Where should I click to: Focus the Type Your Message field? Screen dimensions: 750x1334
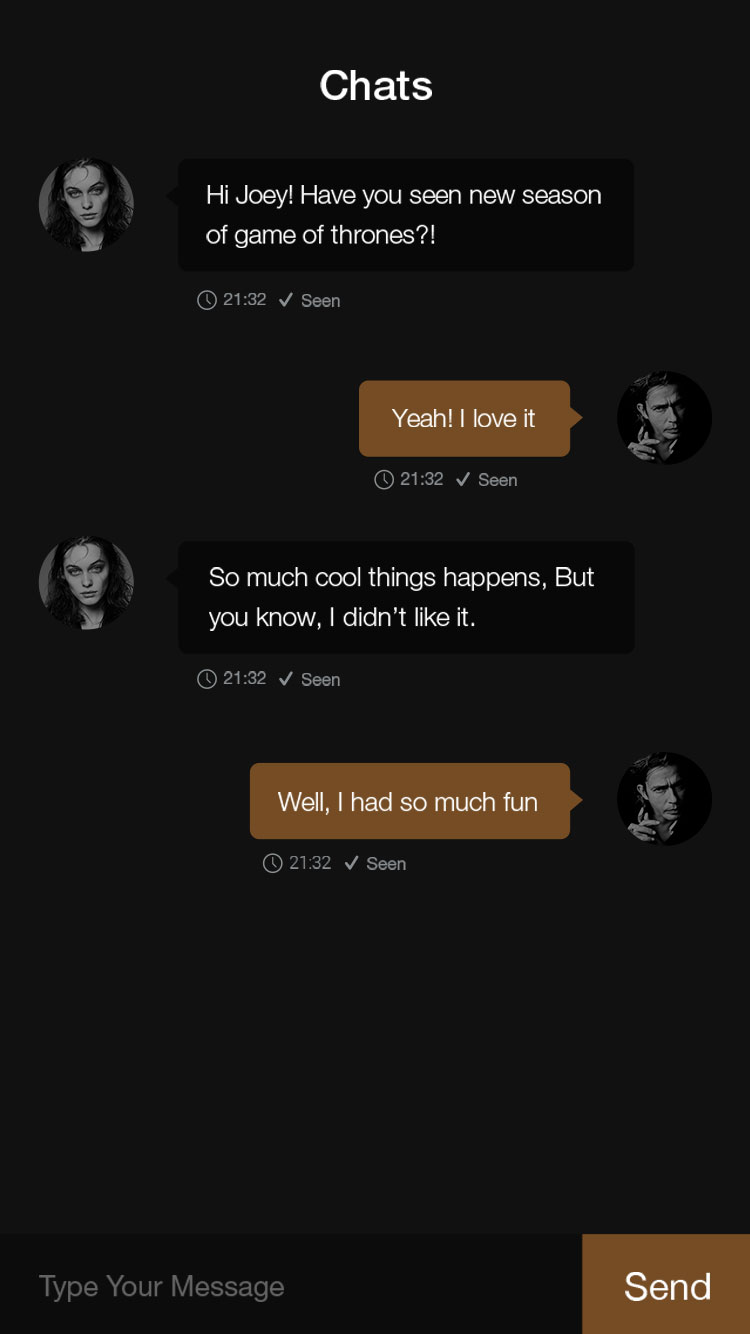[x=290, y=1286]
